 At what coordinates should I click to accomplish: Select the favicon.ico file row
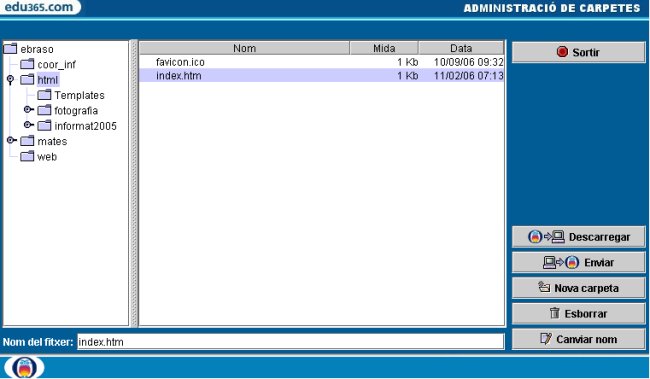pyautogui.click(x=322, y=62)
